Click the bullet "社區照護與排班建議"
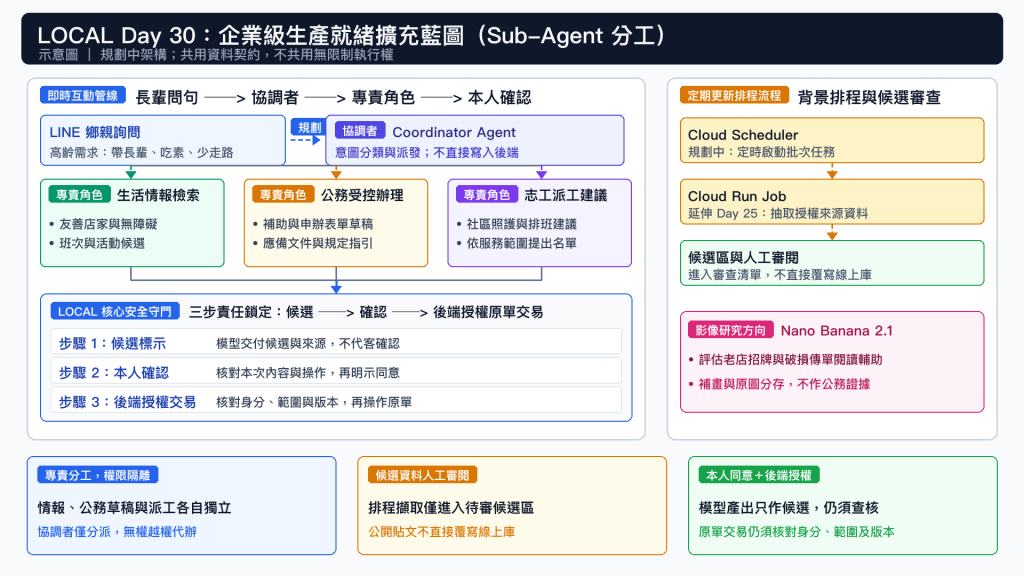 (x=521, y=224)
